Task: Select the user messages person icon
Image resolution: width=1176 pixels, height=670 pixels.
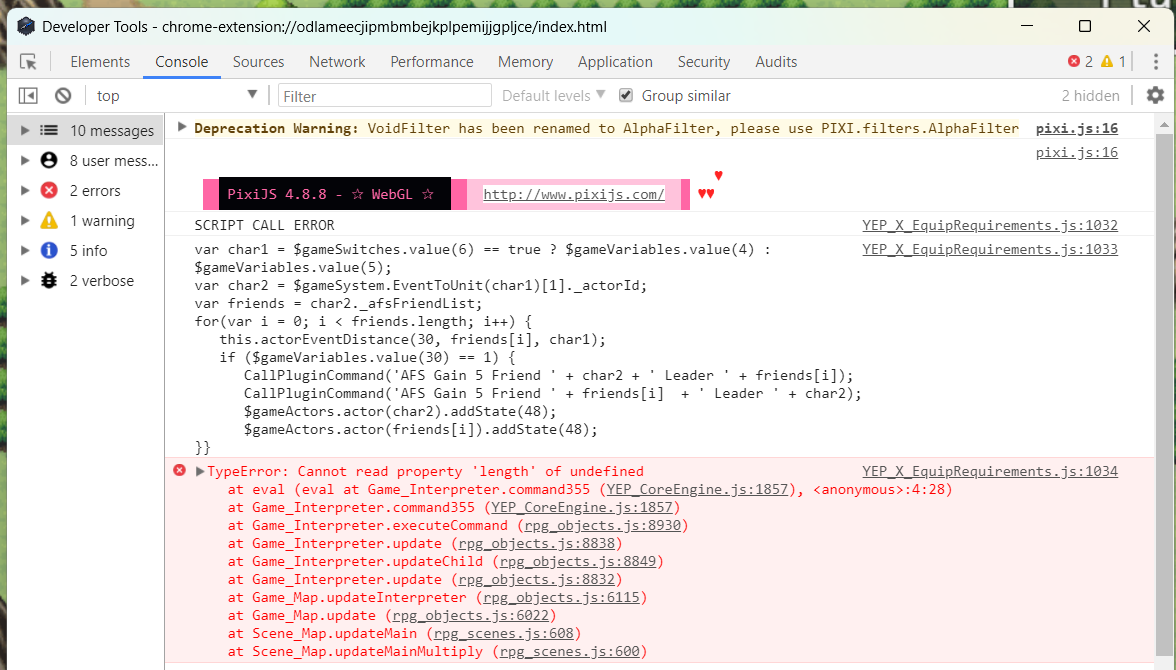Action: [x=49, y=161]
